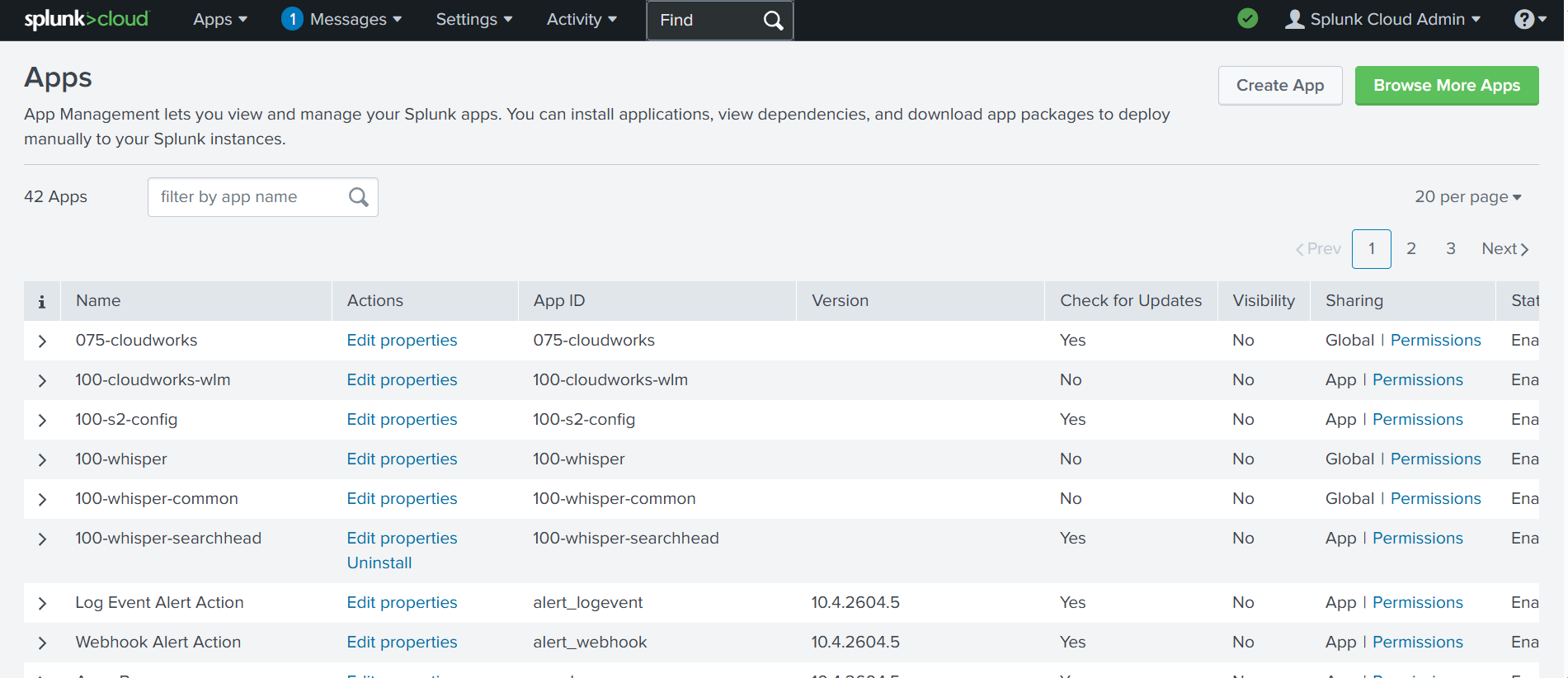The height and width of the screenshot is (678, 1568).
Task: Open Permissions for Log Event Alert Action
Action: [1418, 602]
